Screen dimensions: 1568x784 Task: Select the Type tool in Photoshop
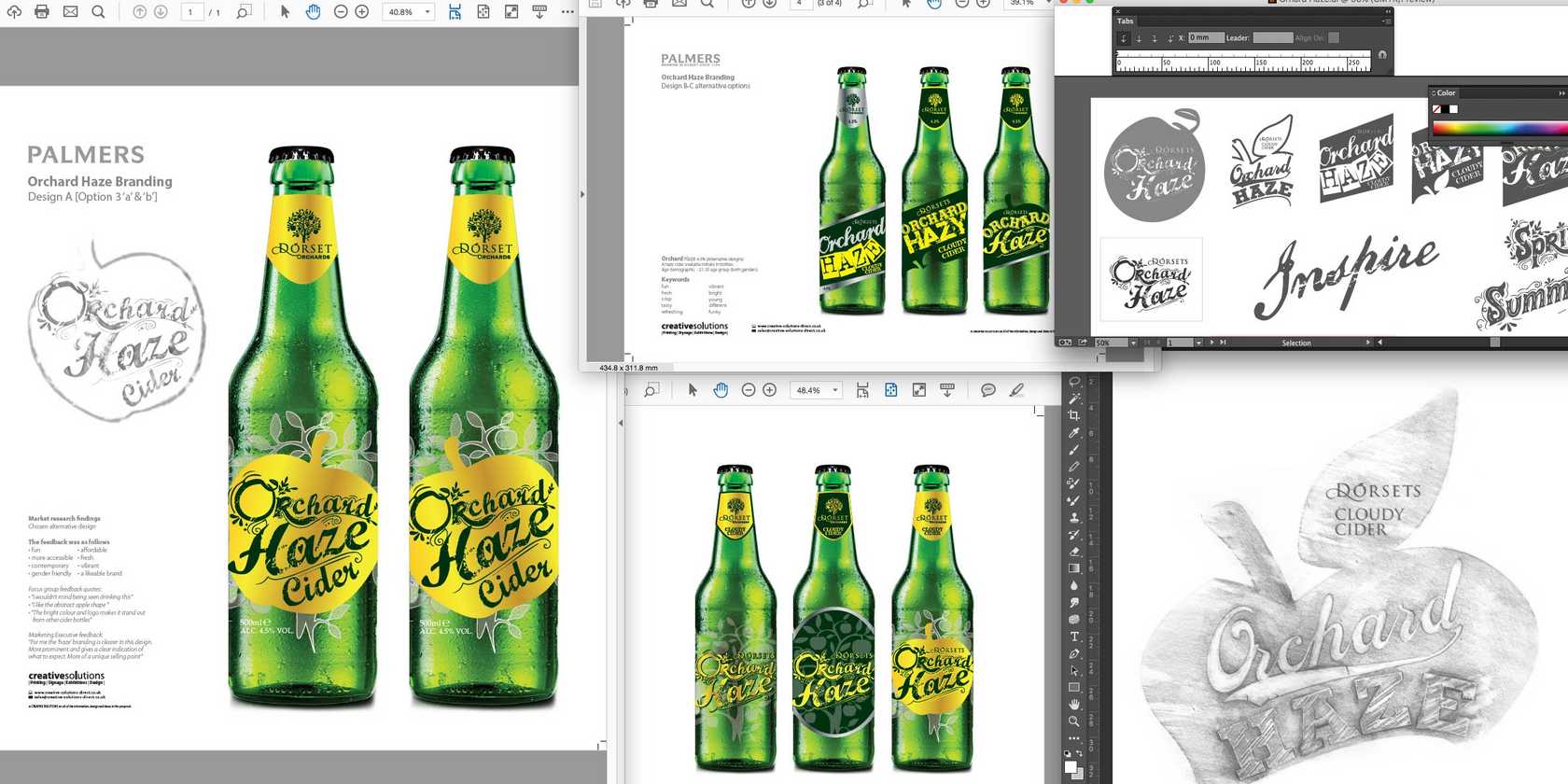[1074, 637]
